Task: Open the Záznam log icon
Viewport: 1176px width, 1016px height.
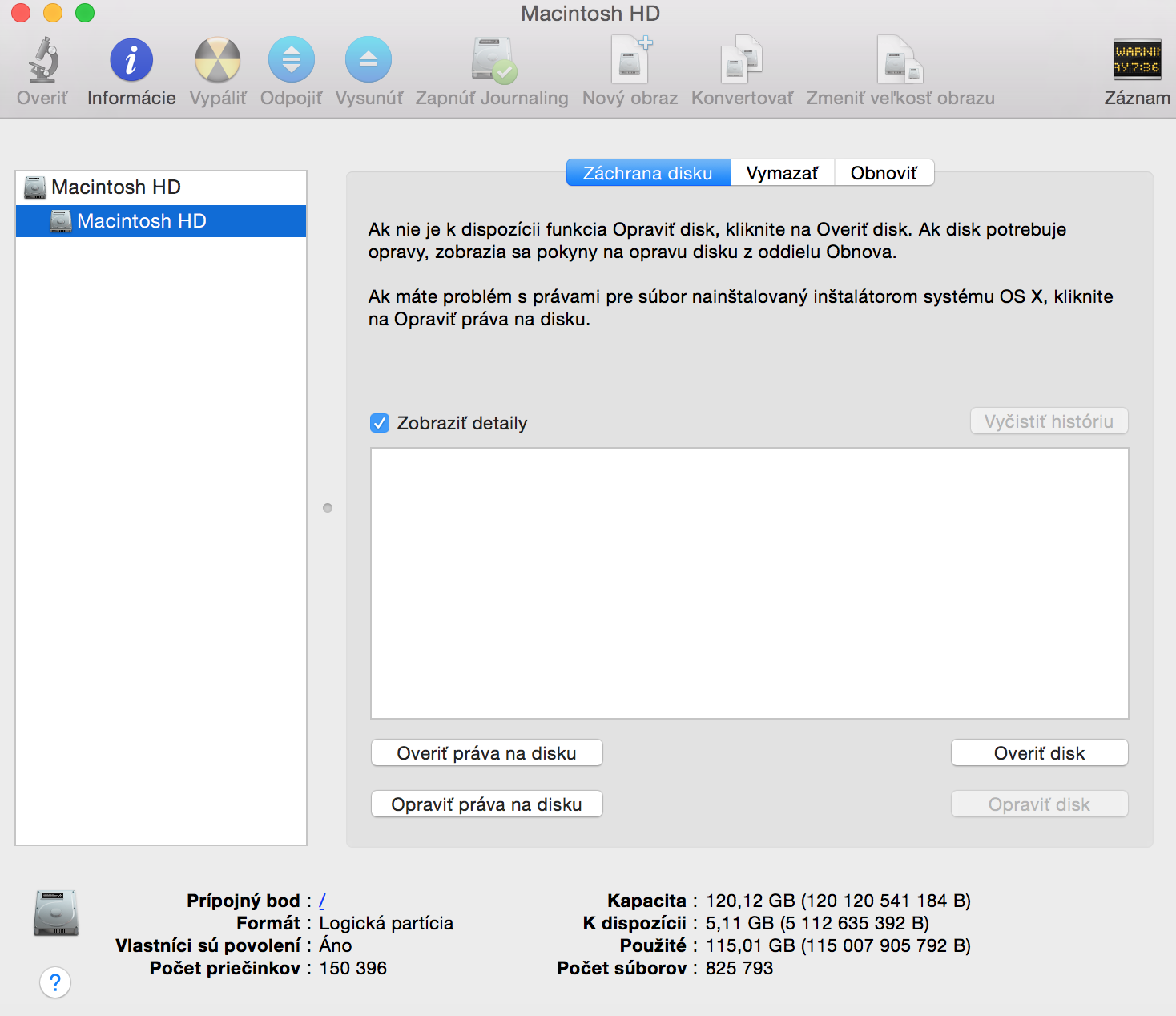Action: (1137, 61)
